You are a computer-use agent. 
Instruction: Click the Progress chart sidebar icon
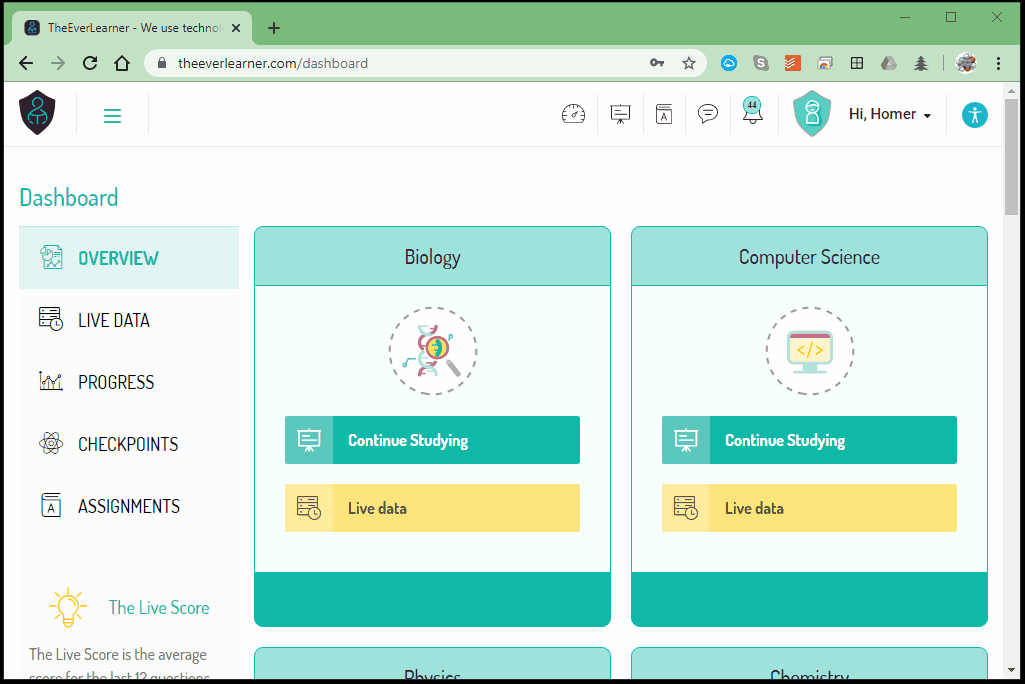pyautogui.click(x=51, y=381)
